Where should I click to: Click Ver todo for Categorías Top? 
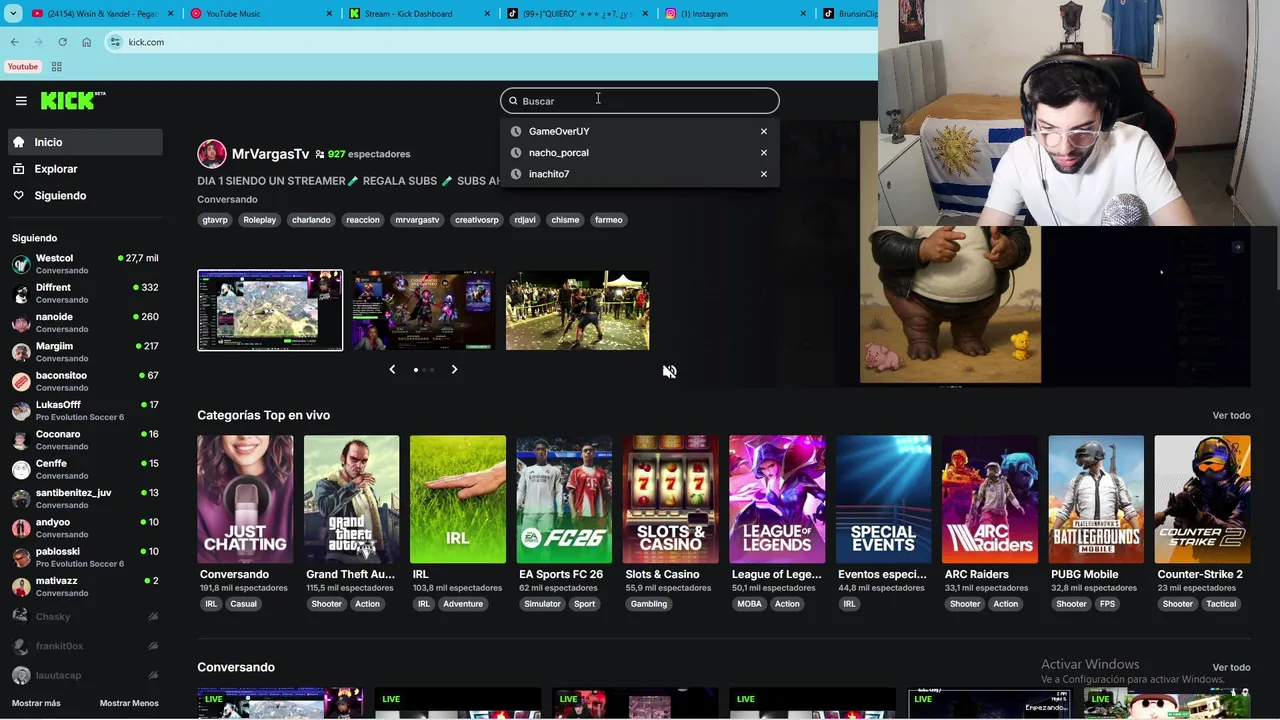(x=1231, y=415)
